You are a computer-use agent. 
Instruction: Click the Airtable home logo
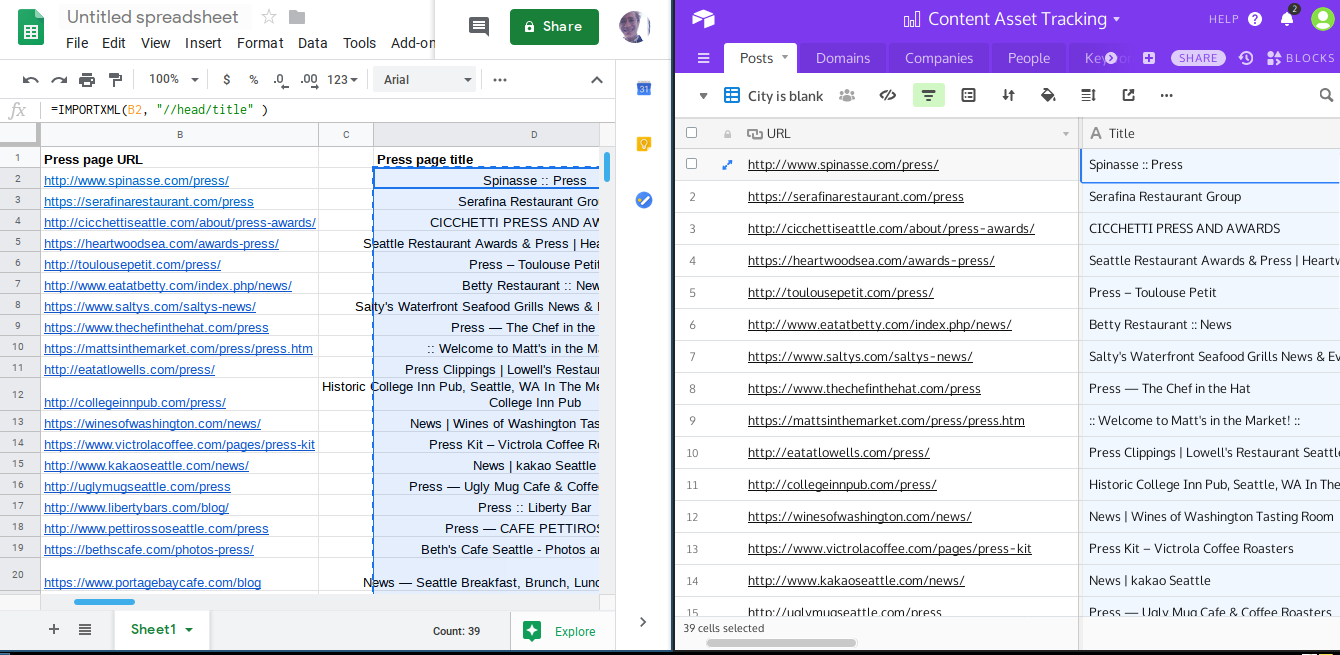tap(702, 19)
